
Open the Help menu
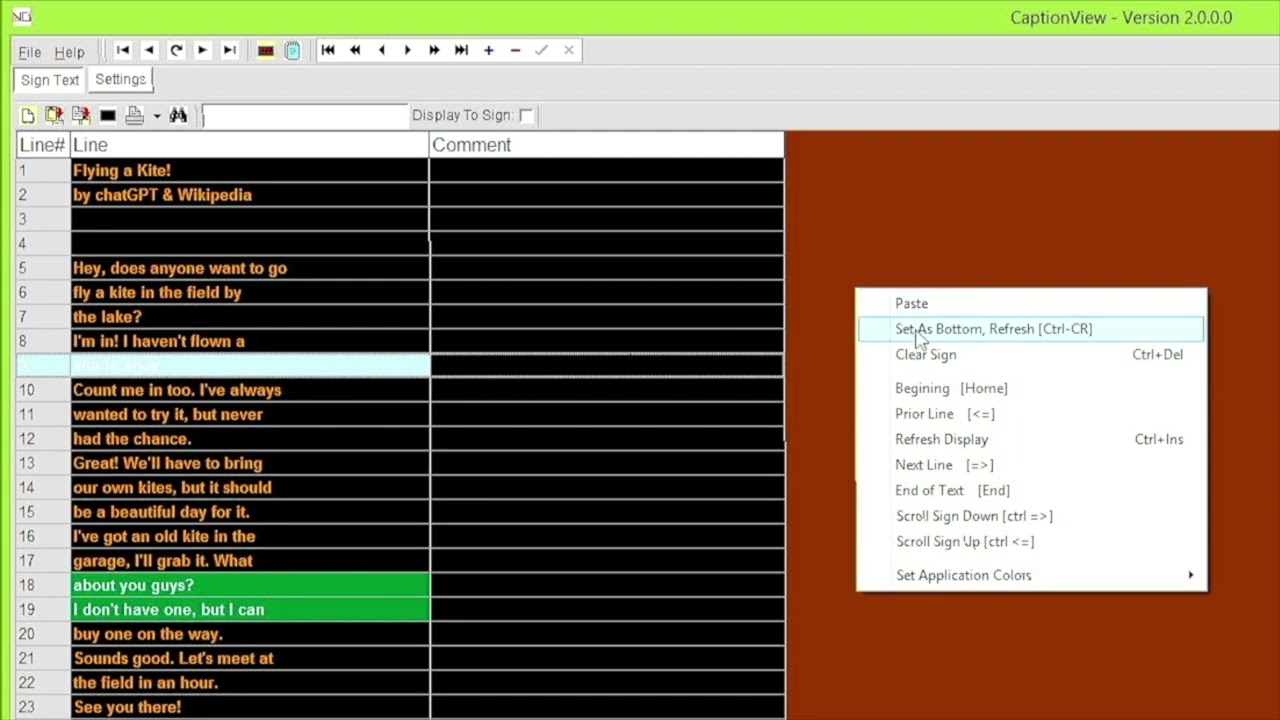click(x=69, y=52)
